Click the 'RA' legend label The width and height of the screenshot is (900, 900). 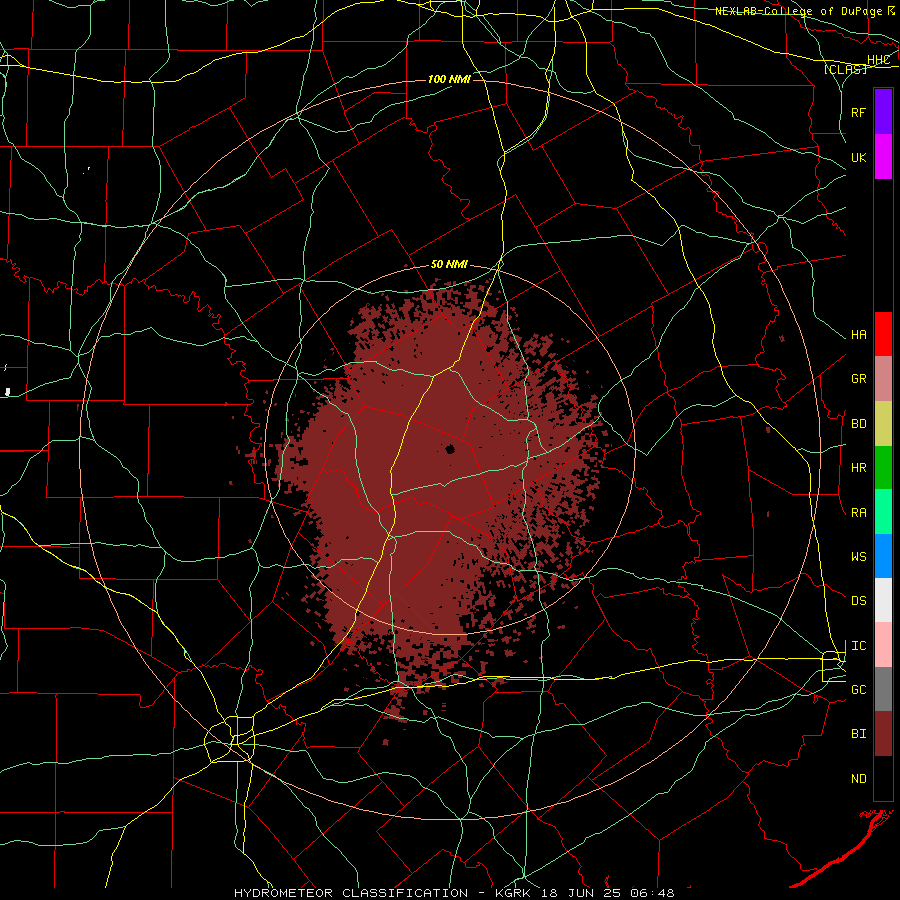pyautogui.click(x=858, y=513)
